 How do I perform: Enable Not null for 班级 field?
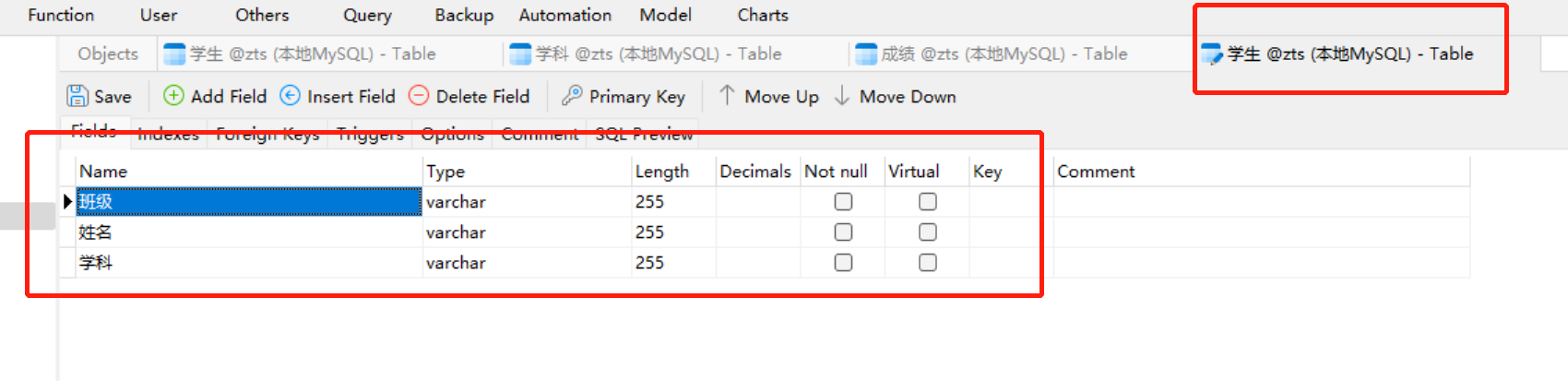[x=843, y=201]
